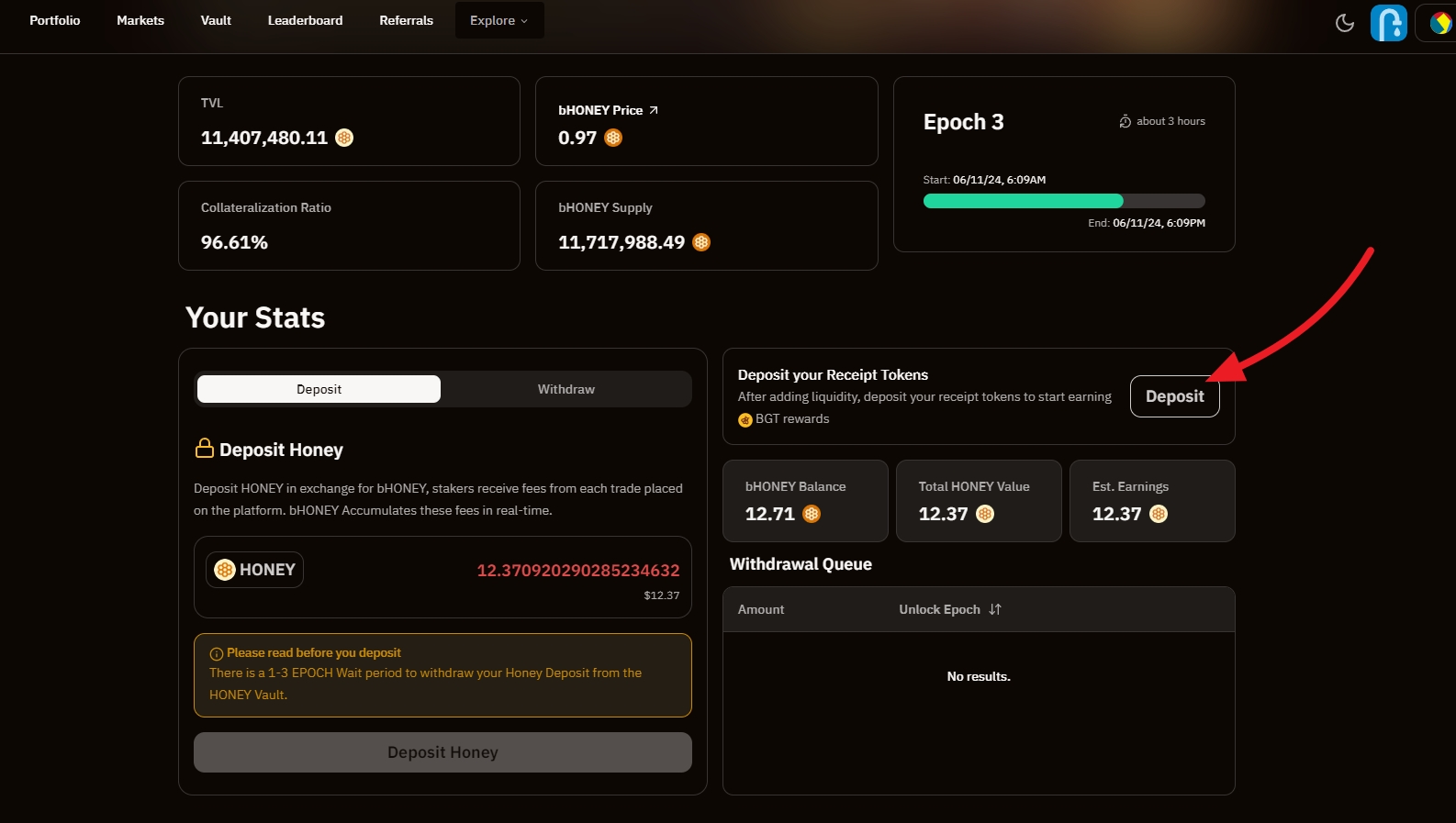Open the Vault nav item
1456x823 pixels.
pos(216,20)
